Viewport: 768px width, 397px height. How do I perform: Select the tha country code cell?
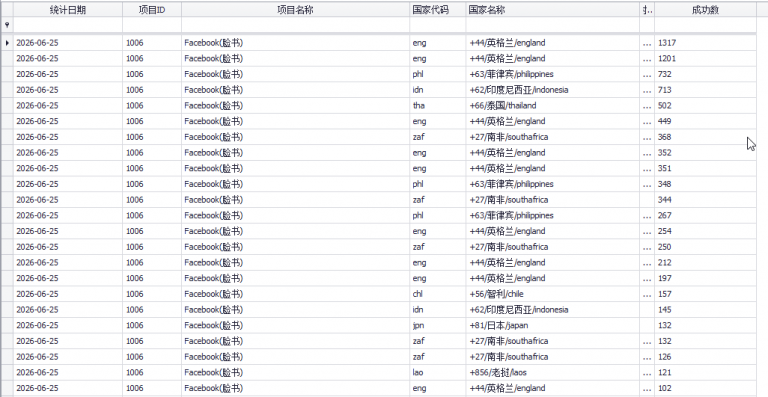(438, 106)
